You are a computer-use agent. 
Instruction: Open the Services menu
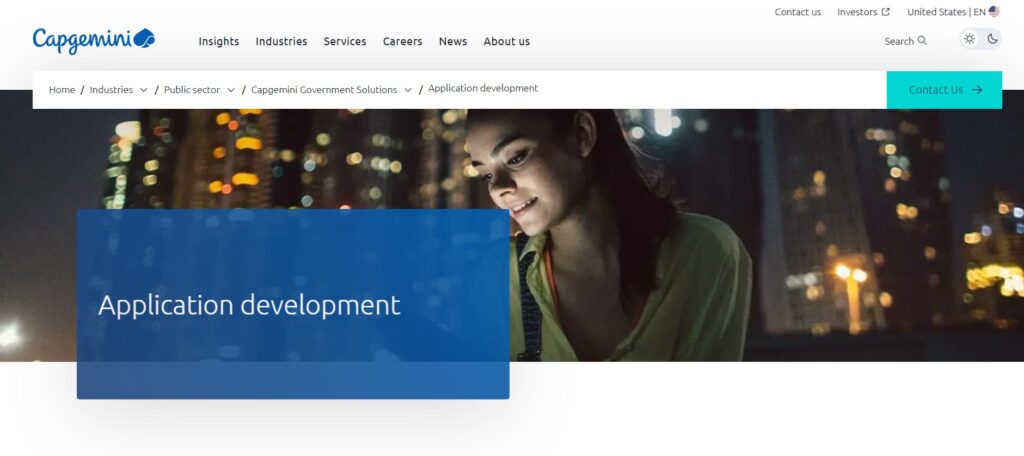pos(344,41)
